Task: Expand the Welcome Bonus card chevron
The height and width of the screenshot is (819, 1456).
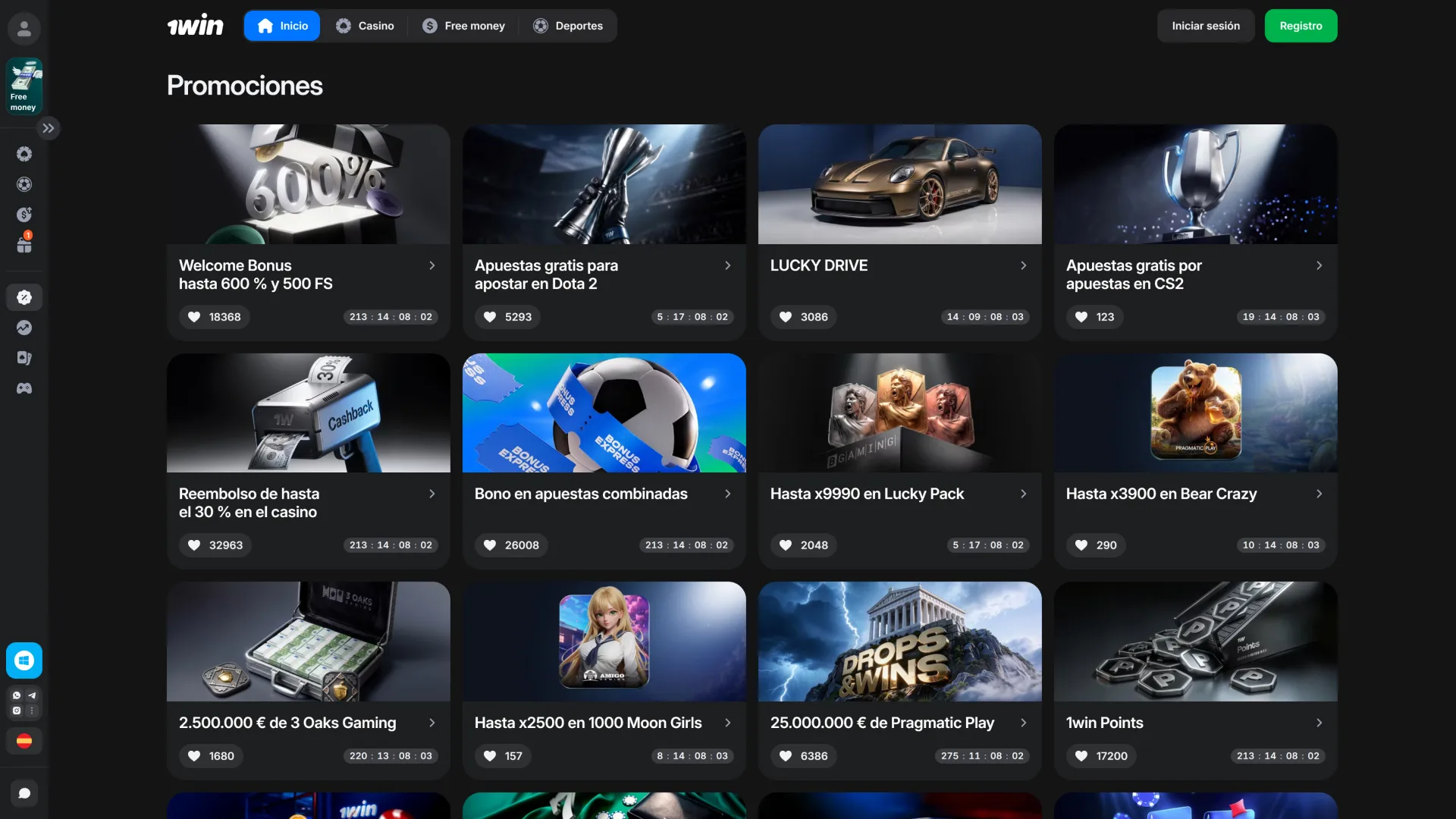Action: 432,265
